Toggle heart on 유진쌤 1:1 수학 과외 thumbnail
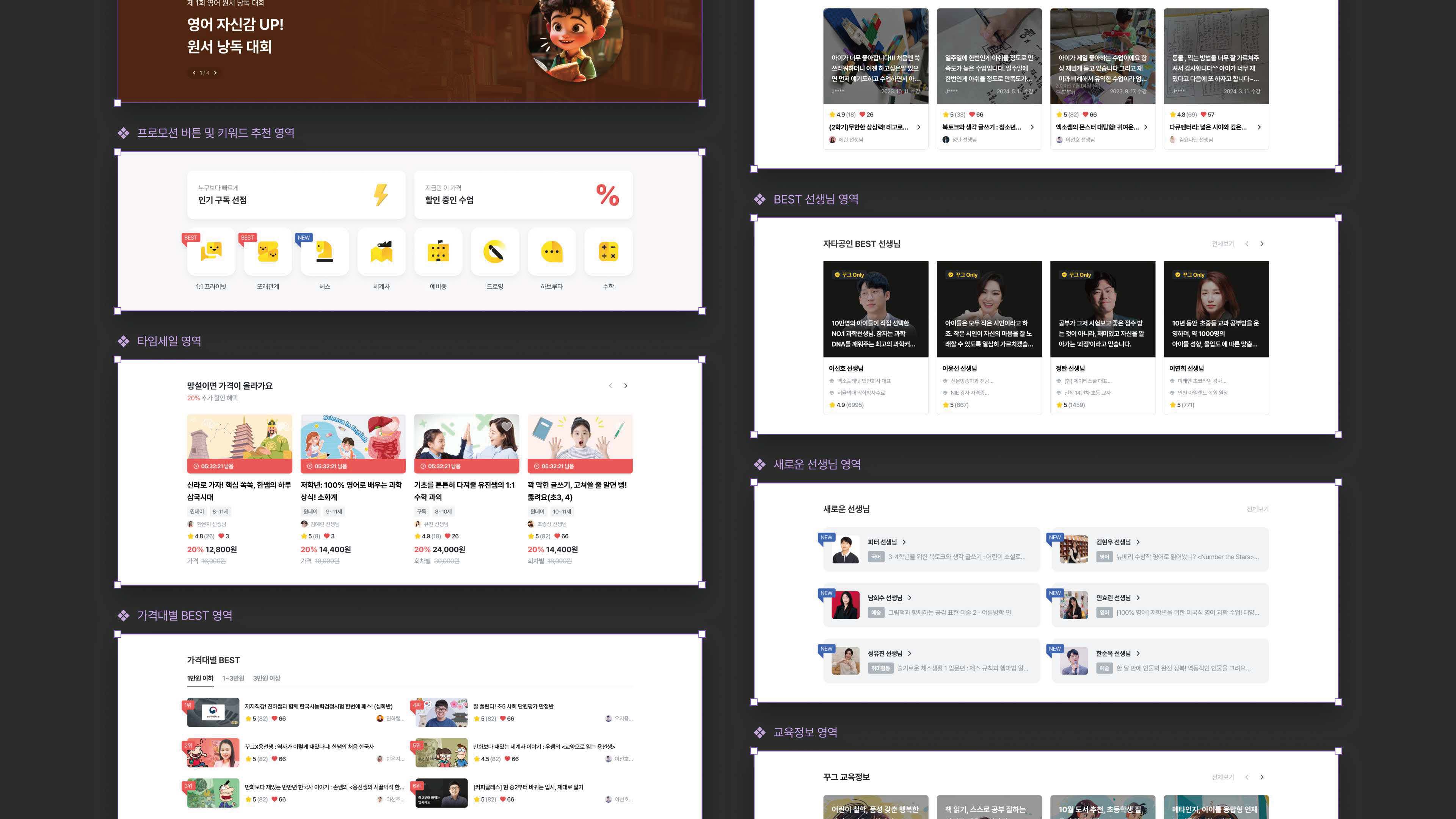This screenshot has width=1456, height=819. point(507,427)
